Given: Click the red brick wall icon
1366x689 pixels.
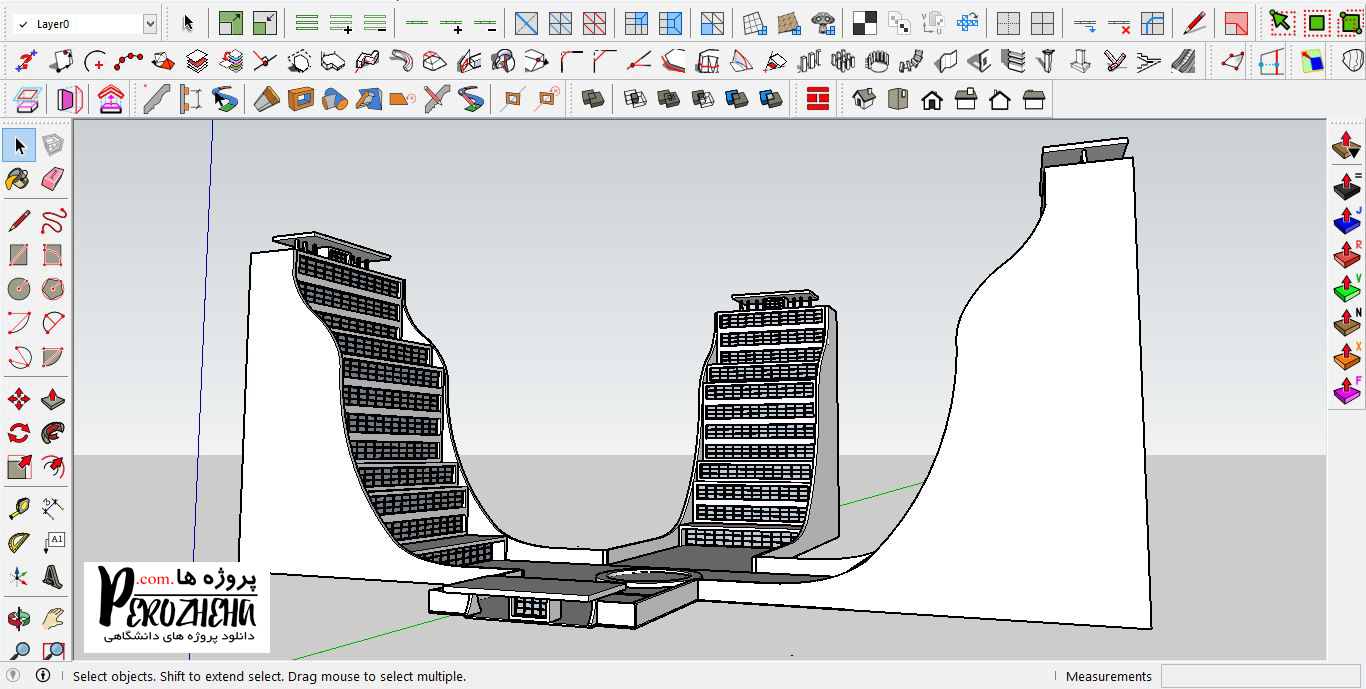Looking at the screenshot, I should 818,99.
